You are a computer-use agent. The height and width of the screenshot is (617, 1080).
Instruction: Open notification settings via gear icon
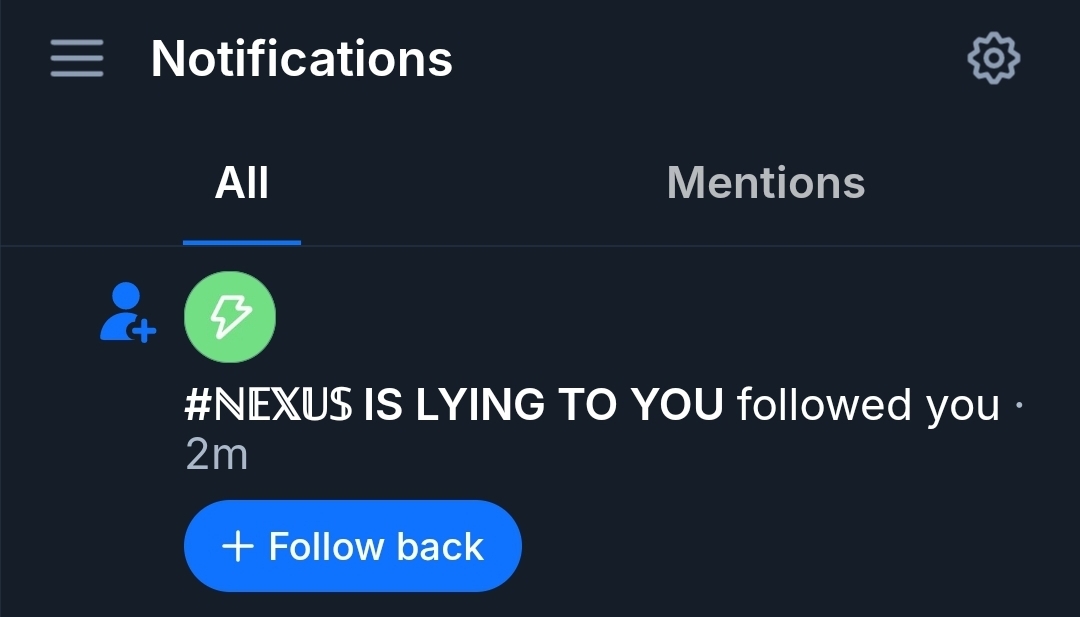tap(993, 59)
